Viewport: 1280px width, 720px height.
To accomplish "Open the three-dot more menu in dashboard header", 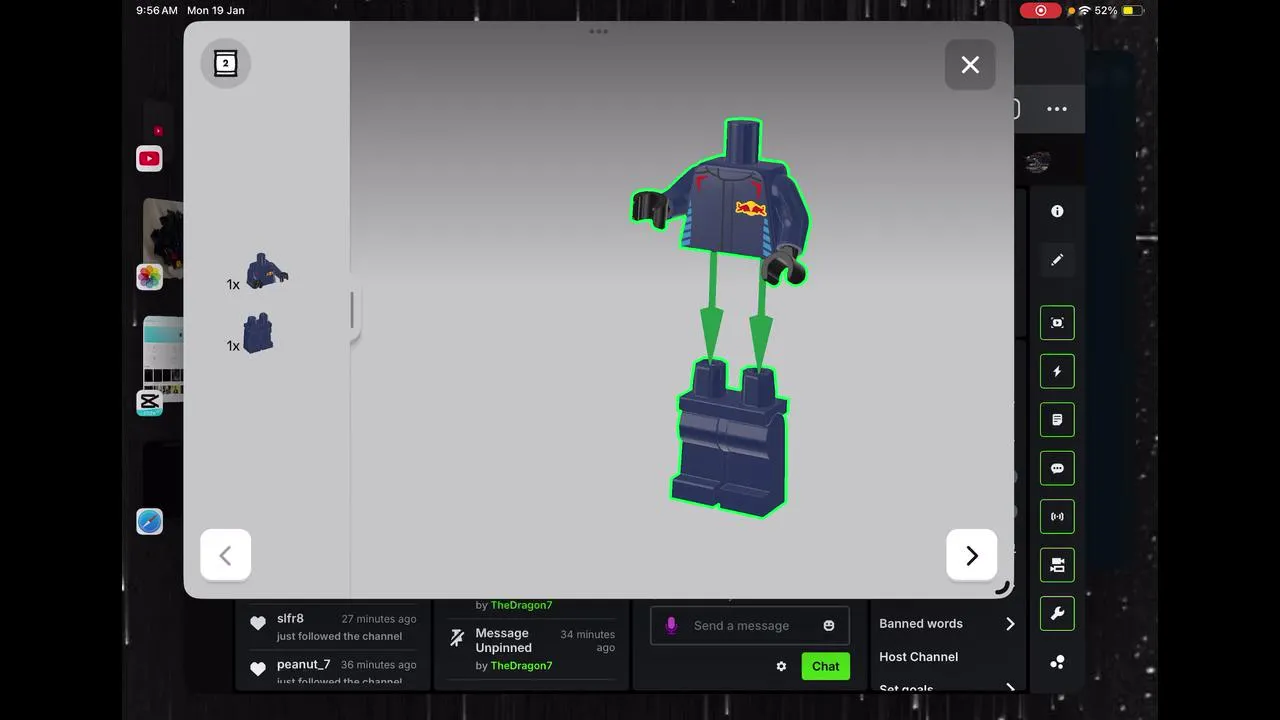I will [x=1057, y=109].
